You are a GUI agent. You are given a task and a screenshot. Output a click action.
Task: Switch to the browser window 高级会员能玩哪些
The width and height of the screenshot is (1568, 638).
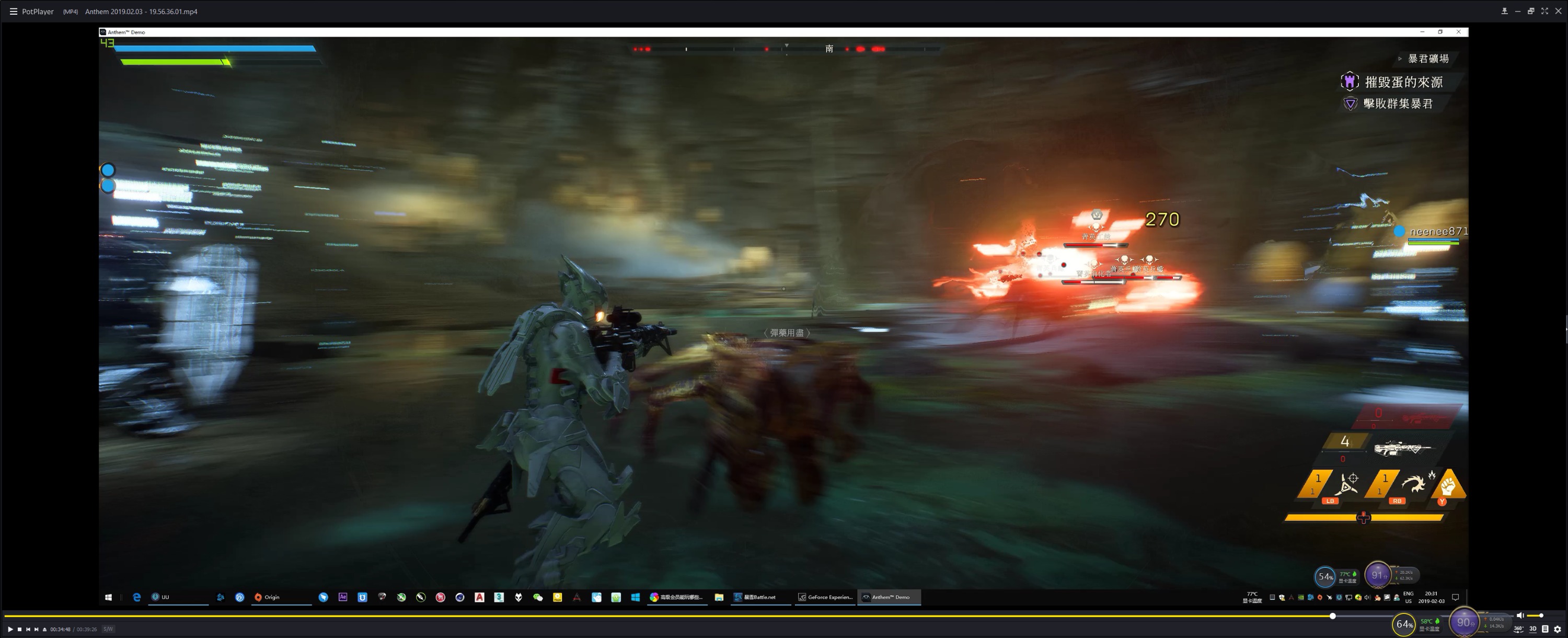click(677, 597)
